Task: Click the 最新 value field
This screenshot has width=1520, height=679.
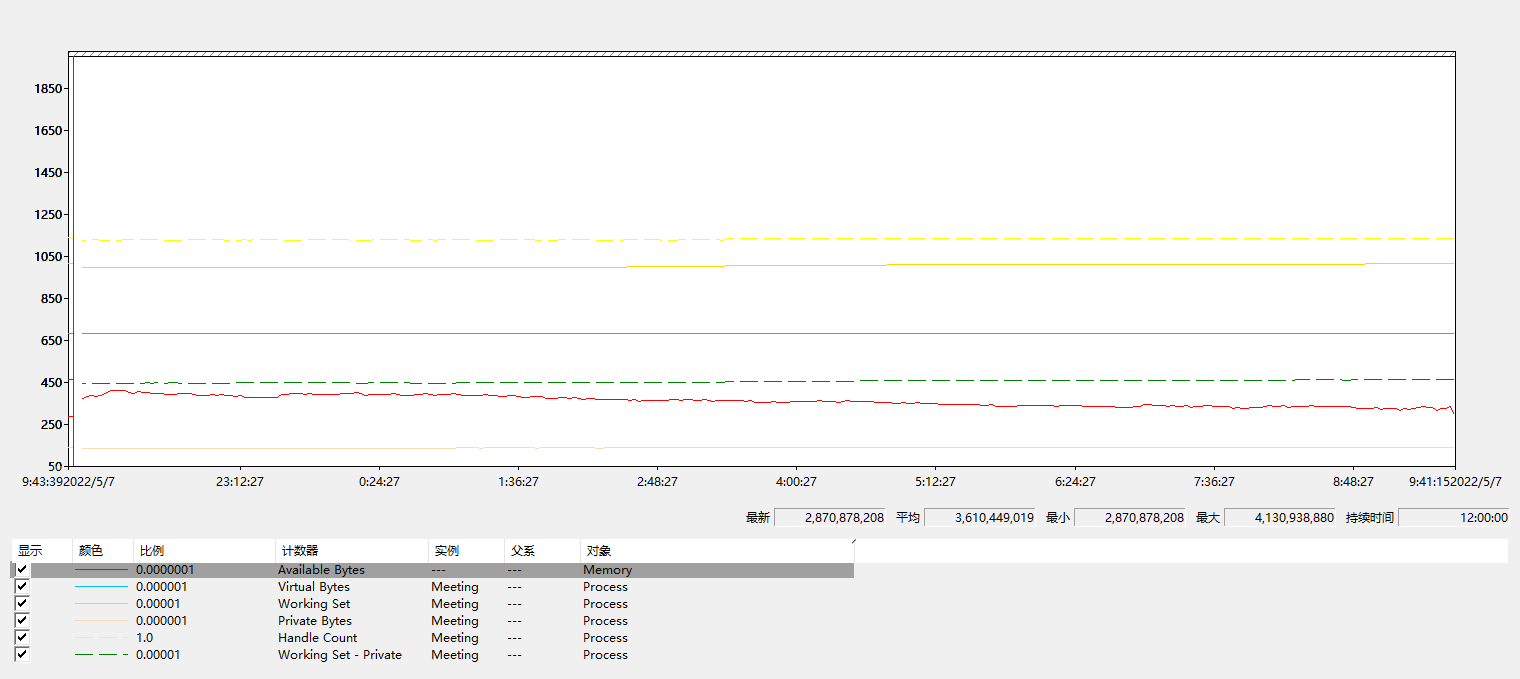Action: coord(829,517)
